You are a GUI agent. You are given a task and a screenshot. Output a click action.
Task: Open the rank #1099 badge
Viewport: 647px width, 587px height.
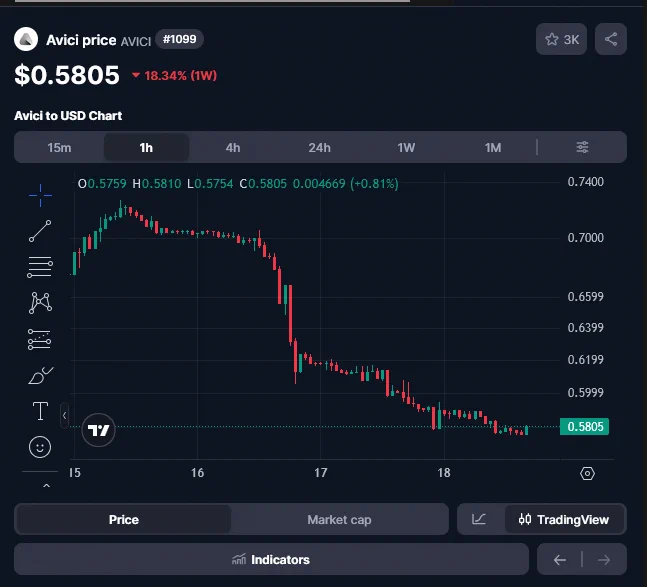[179, 39]
